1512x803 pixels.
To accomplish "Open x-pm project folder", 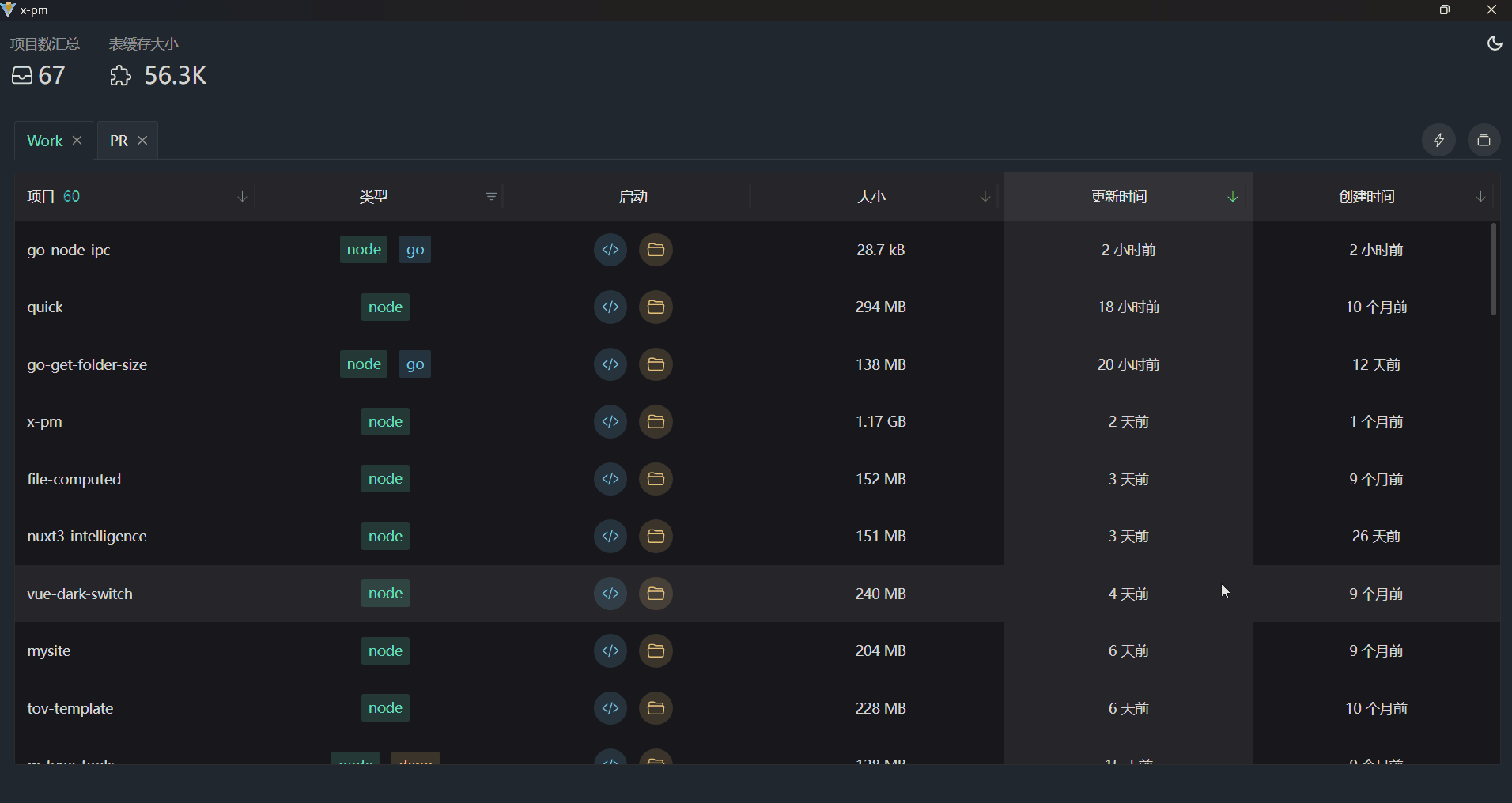I will click(x=656, y=421).
